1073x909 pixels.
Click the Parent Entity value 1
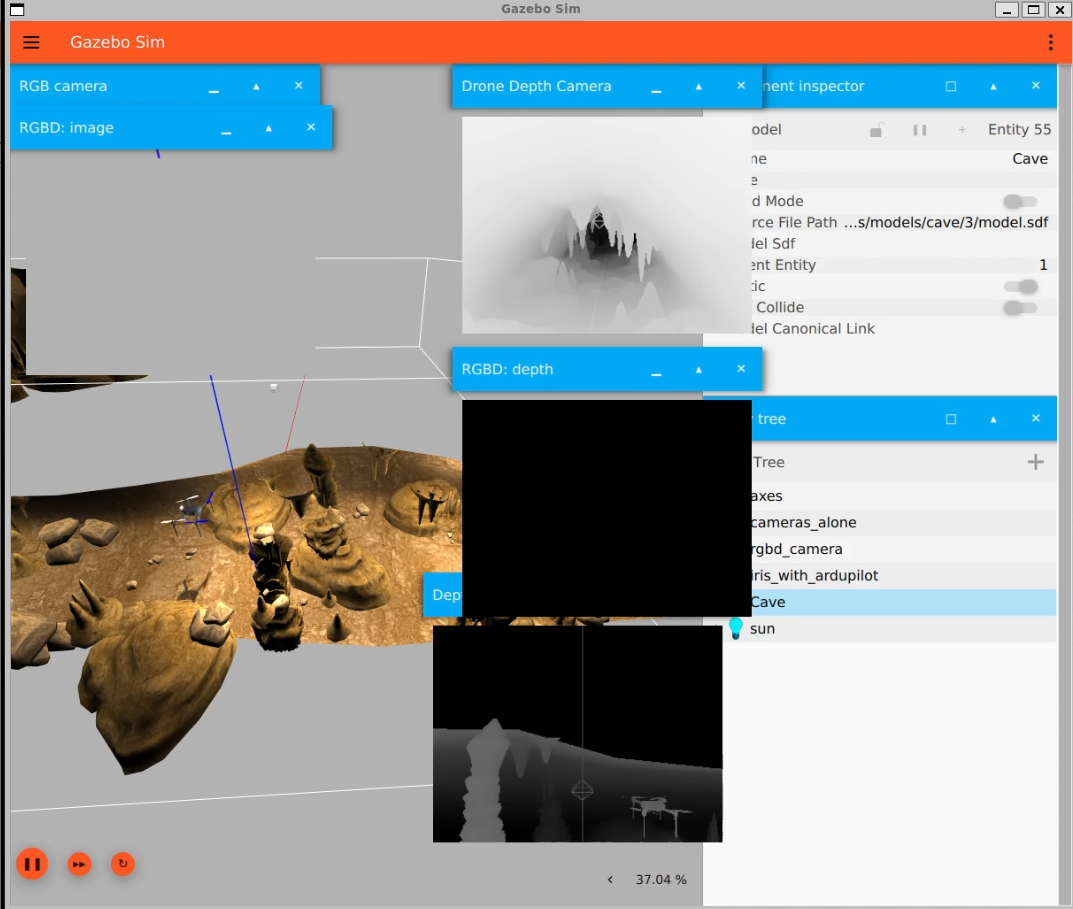pyautogui.click(x=1043, y=265)
